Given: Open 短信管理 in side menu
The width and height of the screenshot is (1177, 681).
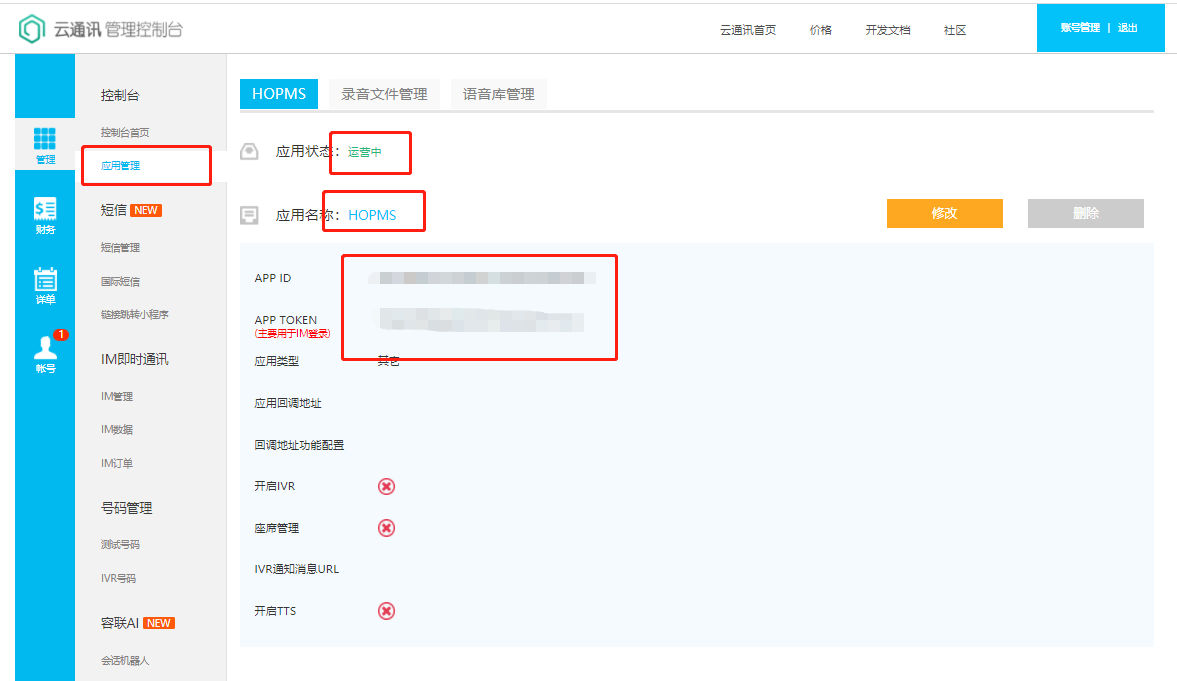Looking at the screenshot, I should tap(121, 248).
